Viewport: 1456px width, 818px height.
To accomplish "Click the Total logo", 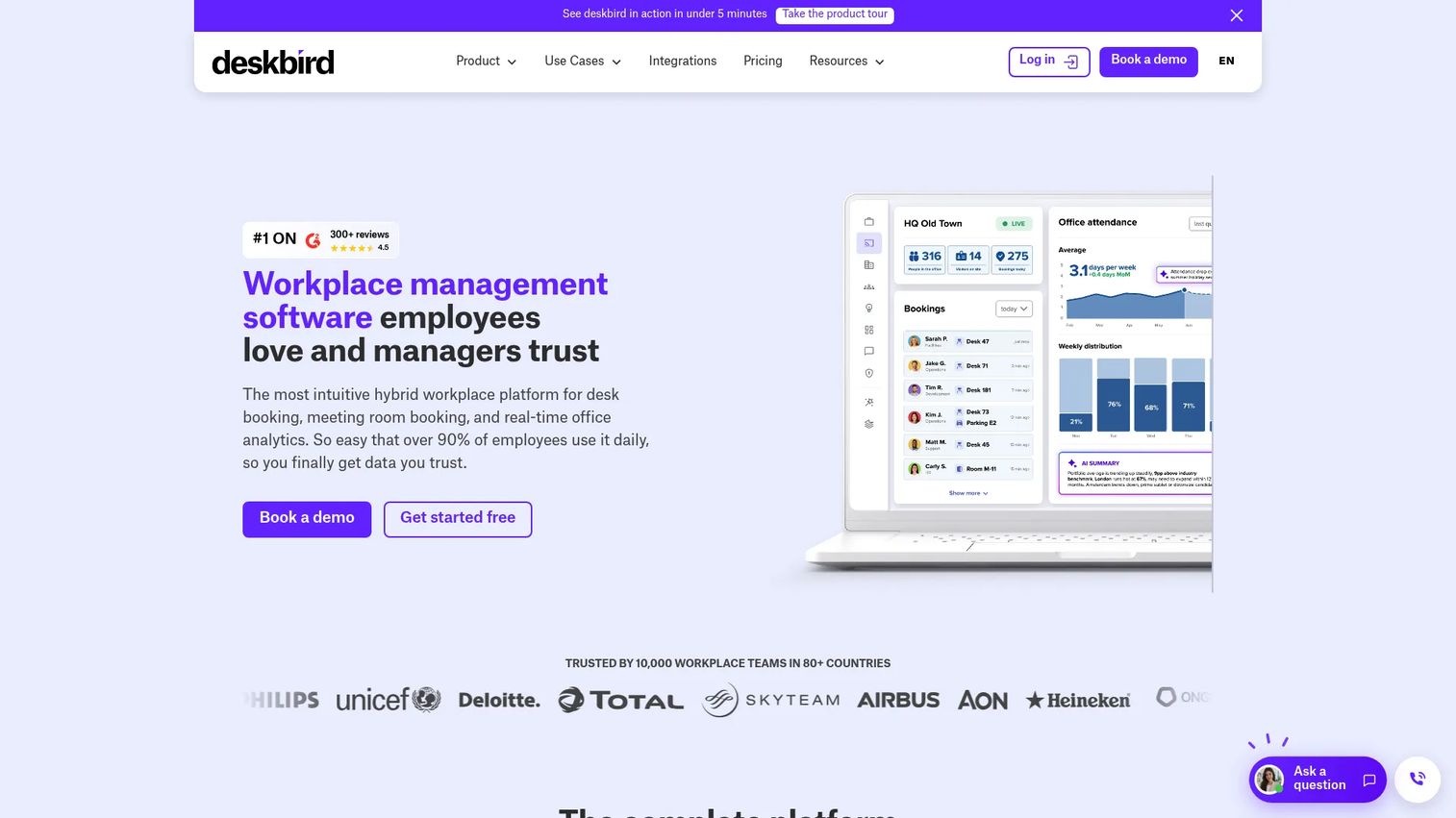I will pos(621,700).
